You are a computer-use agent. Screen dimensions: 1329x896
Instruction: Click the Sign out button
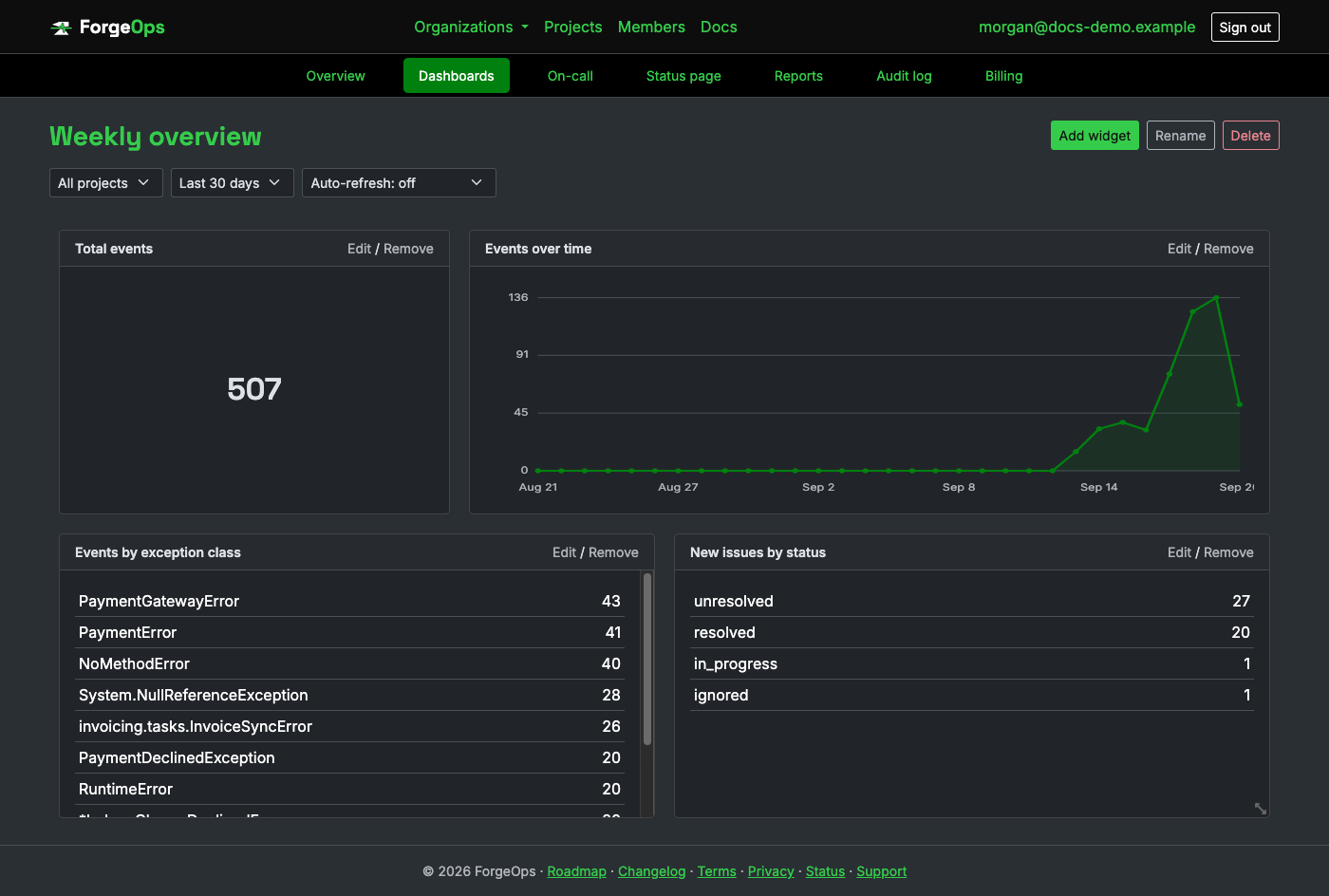pos(1245,28)
